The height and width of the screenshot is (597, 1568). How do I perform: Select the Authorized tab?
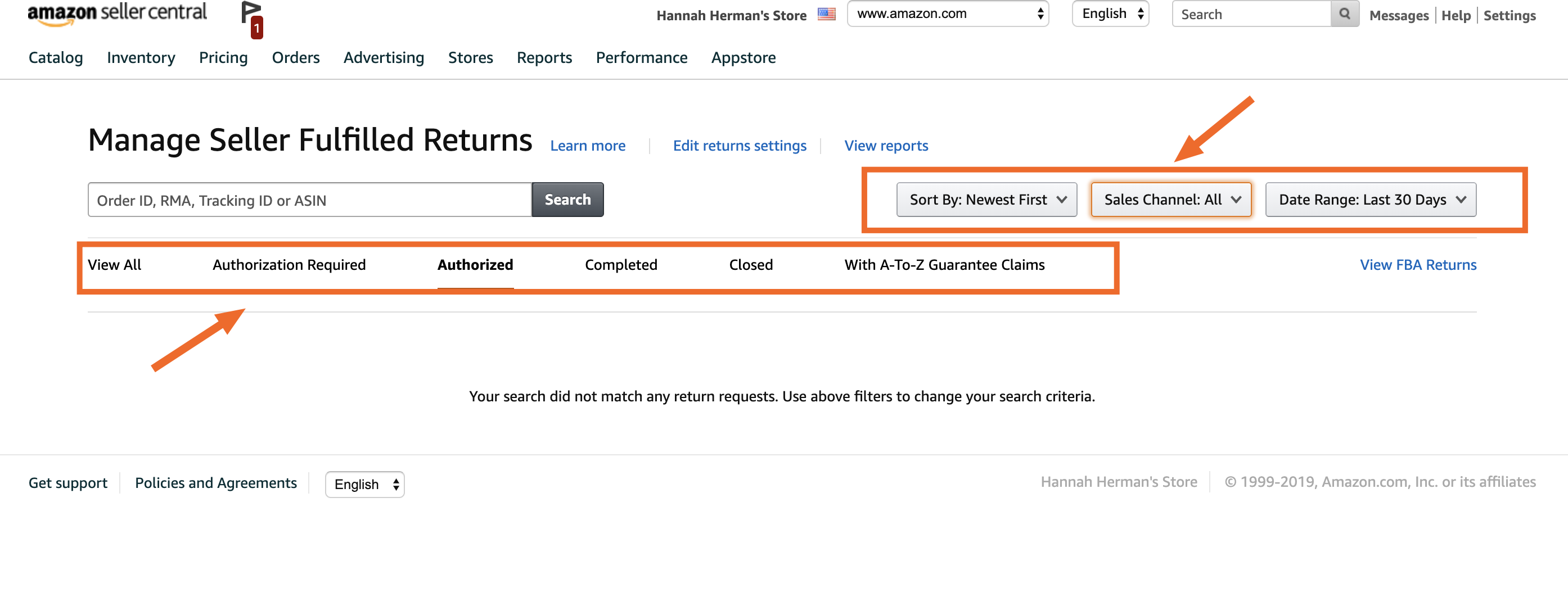[475, 265]
